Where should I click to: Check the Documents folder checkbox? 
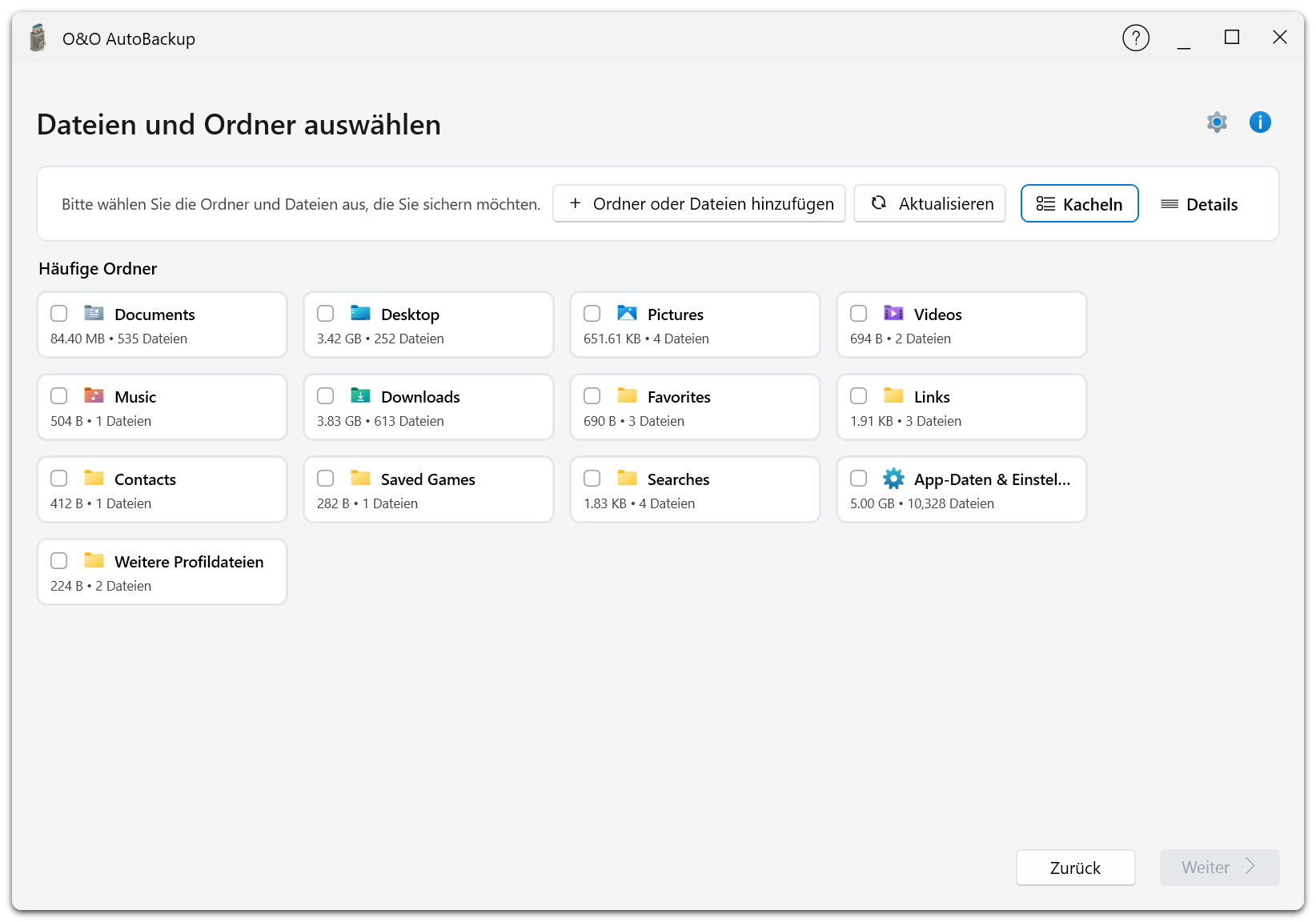point(59,314)
